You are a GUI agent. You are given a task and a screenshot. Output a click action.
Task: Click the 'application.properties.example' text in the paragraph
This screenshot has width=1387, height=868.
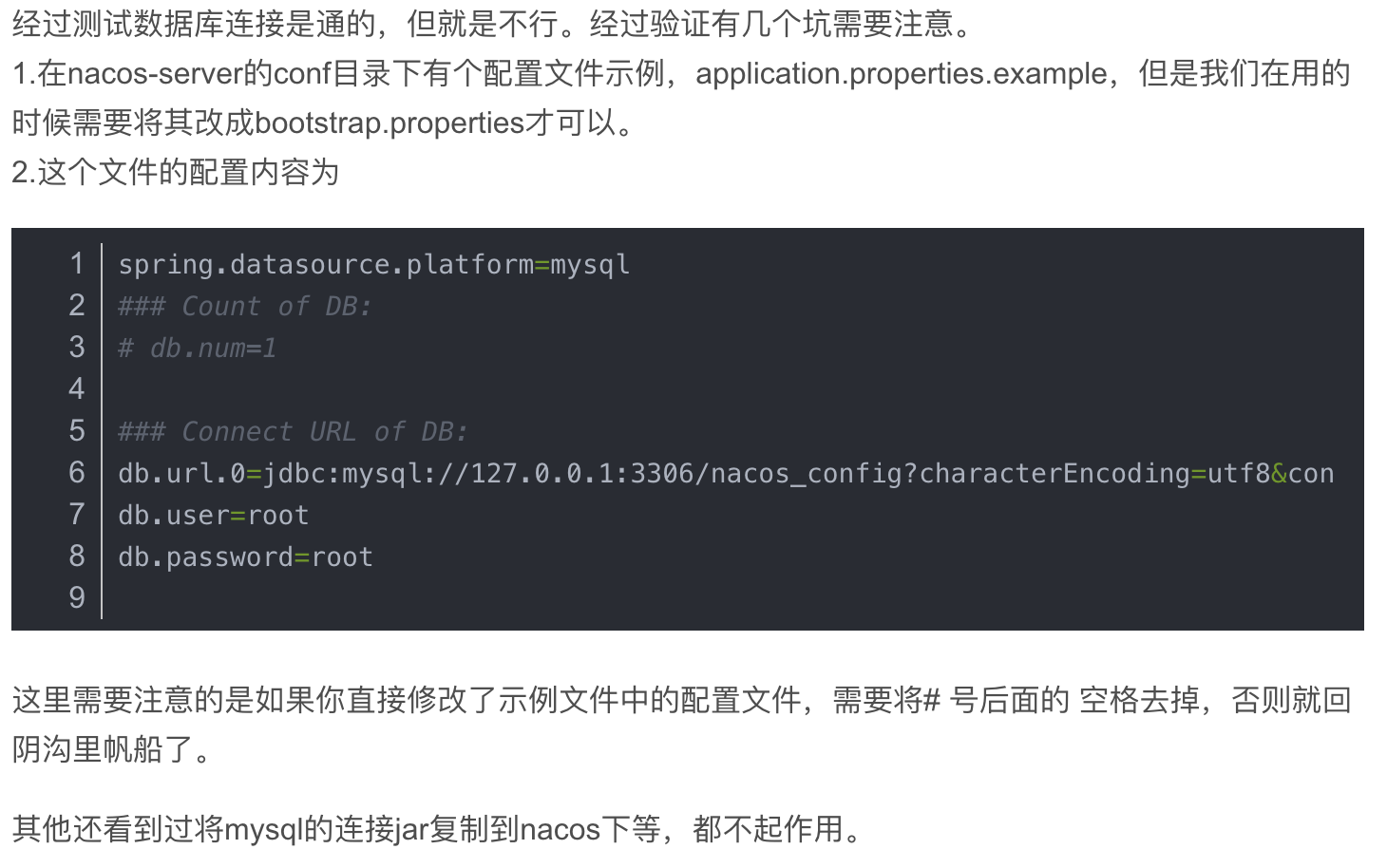tap(902, 74)
